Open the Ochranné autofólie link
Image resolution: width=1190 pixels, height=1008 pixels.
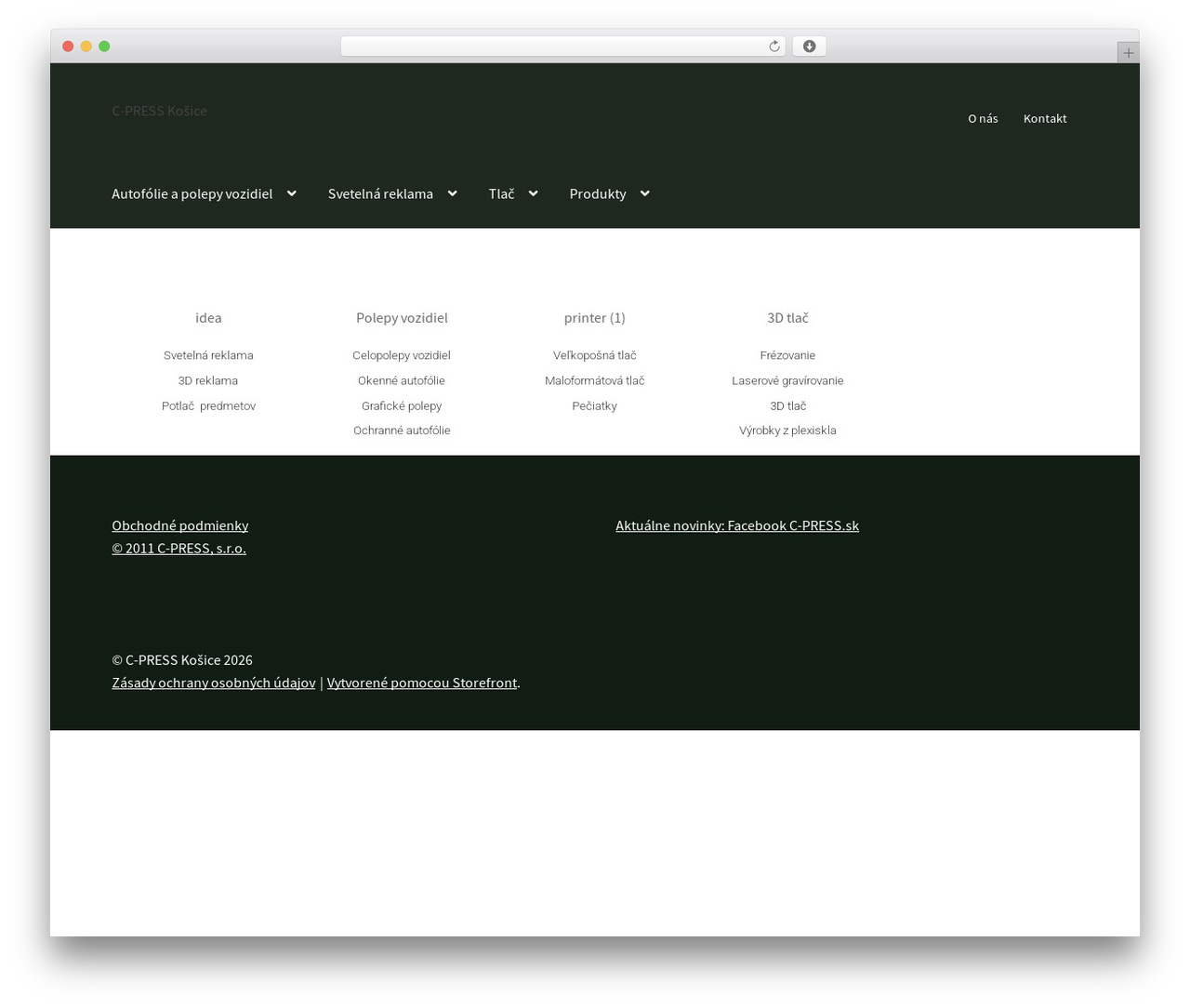(402, 431)
